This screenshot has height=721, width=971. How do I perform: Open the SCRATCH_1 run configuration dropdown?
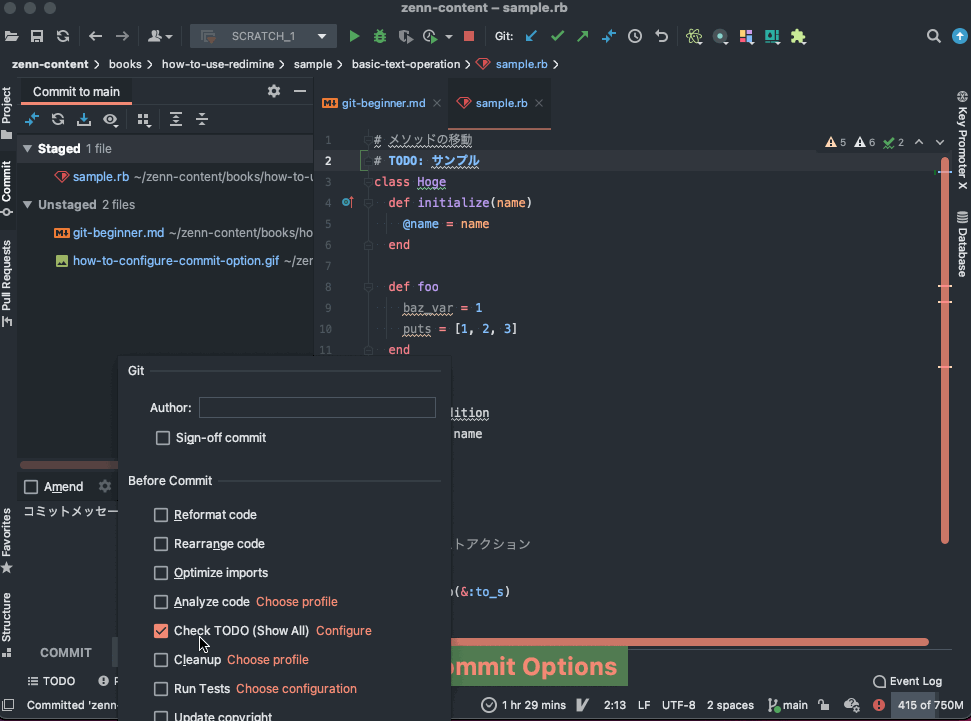click(x=321, y=34)
